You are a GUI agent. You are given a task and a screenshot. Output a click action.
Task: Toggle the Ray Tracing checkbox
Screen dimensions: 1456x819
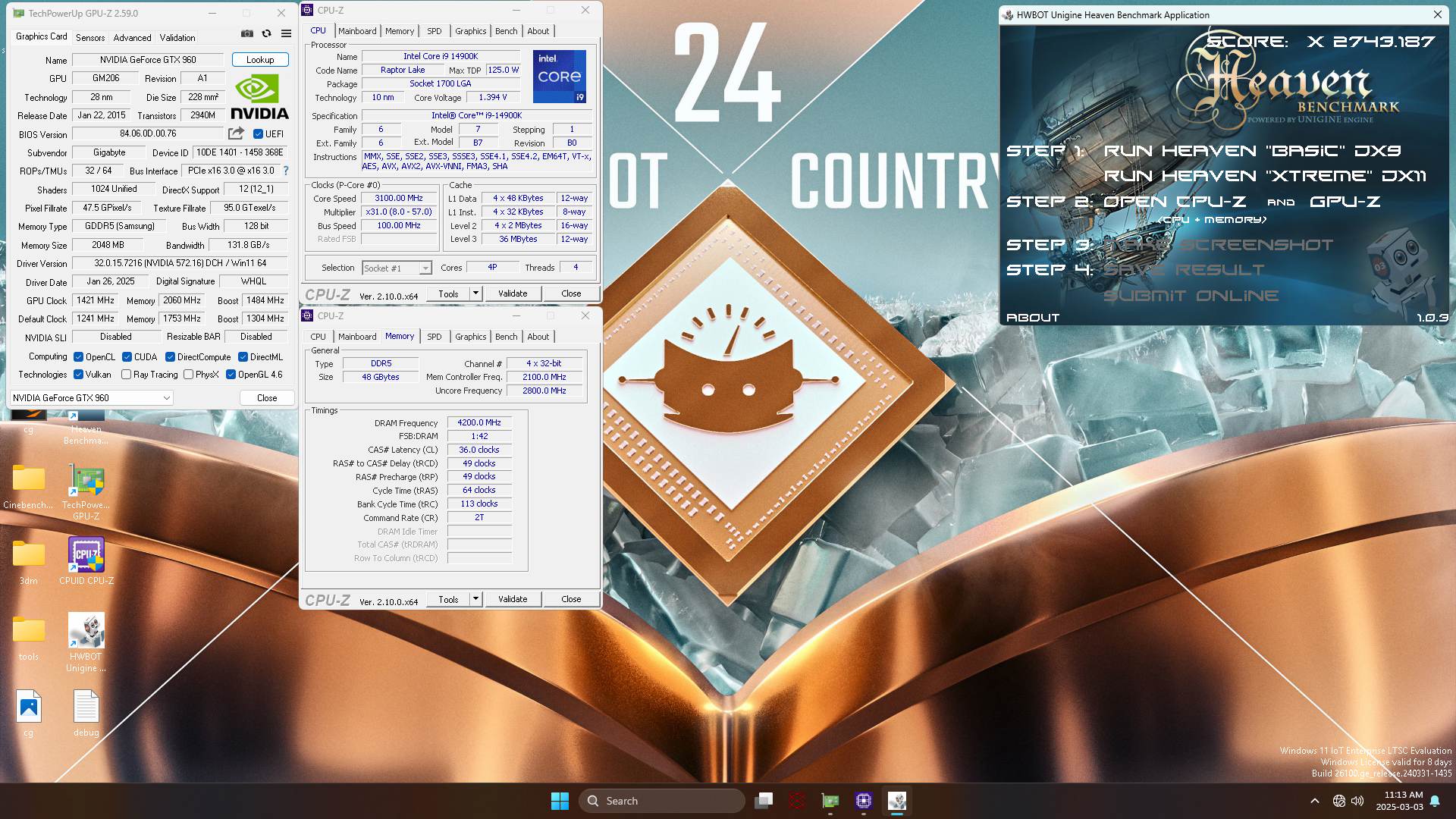126,375
